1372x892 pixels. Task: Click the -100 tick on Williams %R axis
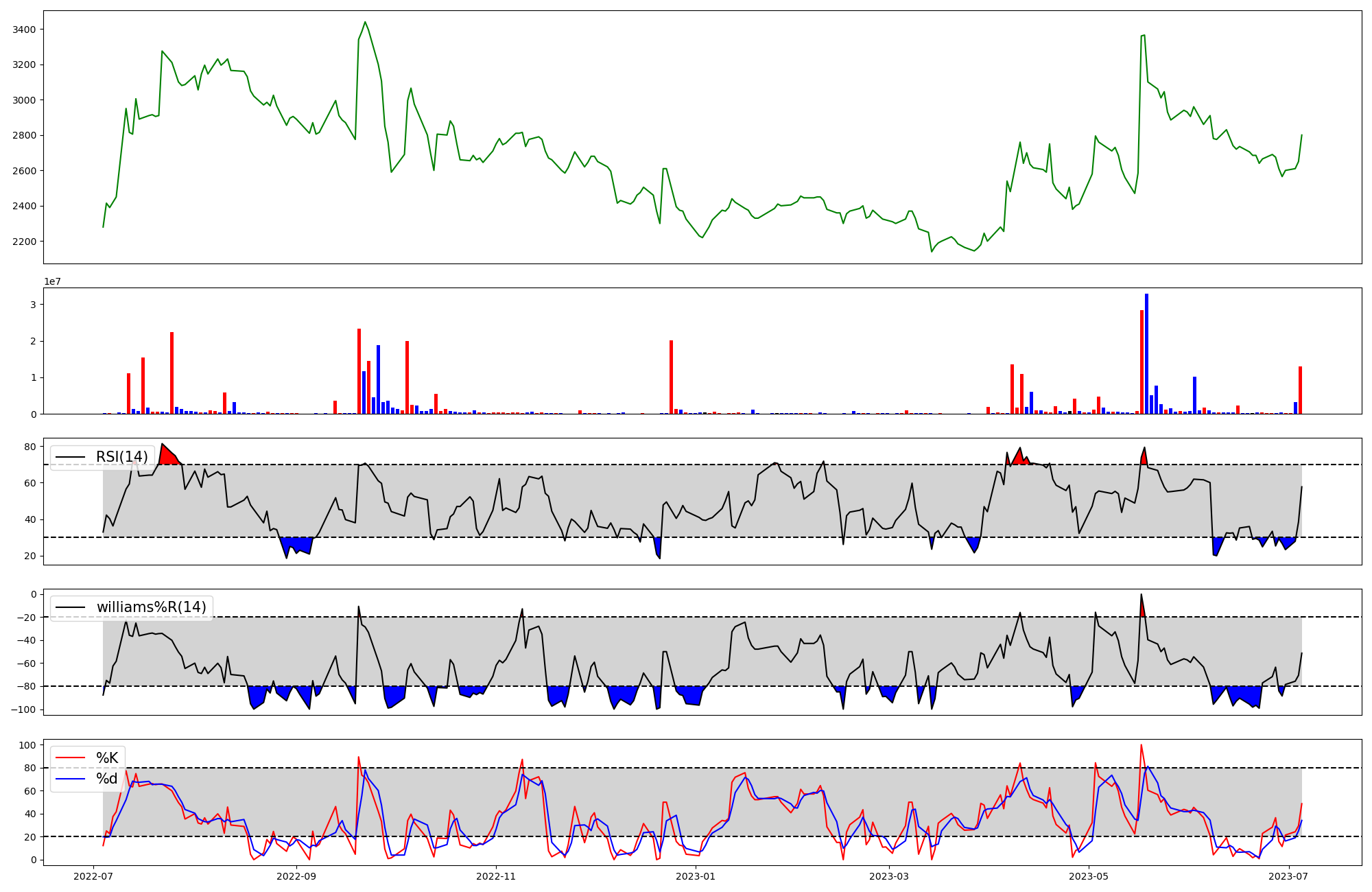tap(23, 709)
